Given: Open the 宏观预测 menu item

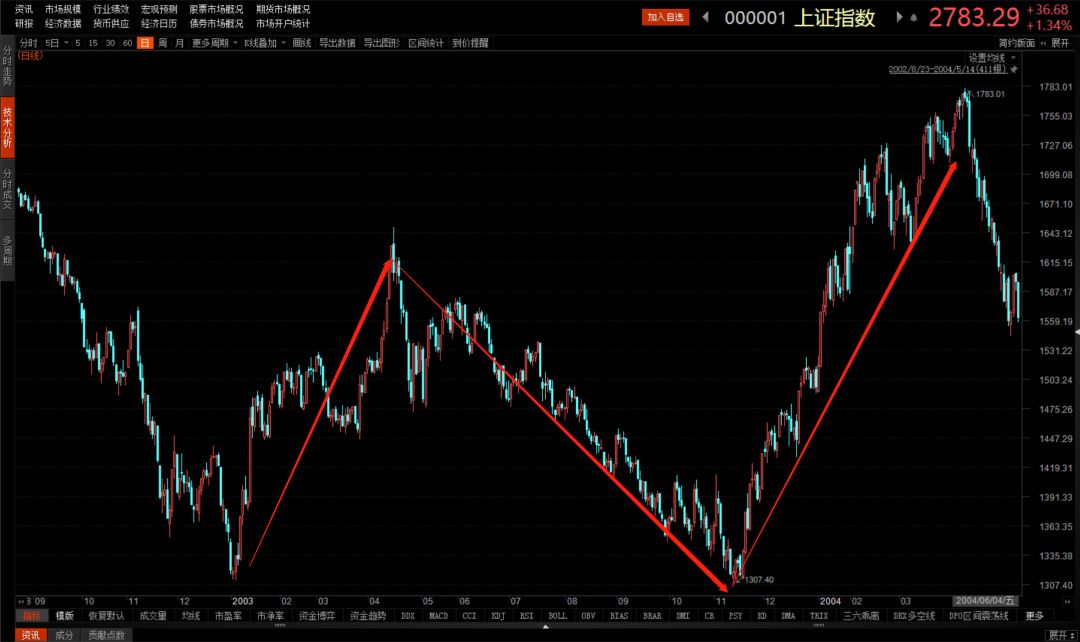Looking at the screenshot, I should (x=158, y=8).
